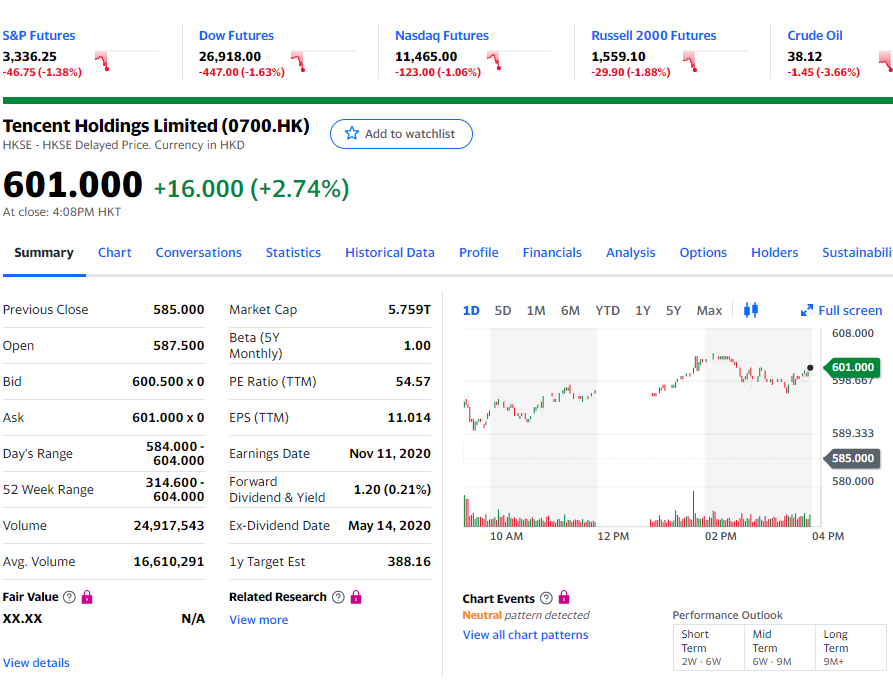Image resolution: width=893 pixels, height=680 pixels.
Task: Click View details under Fair Value
Action: point(36,662)
